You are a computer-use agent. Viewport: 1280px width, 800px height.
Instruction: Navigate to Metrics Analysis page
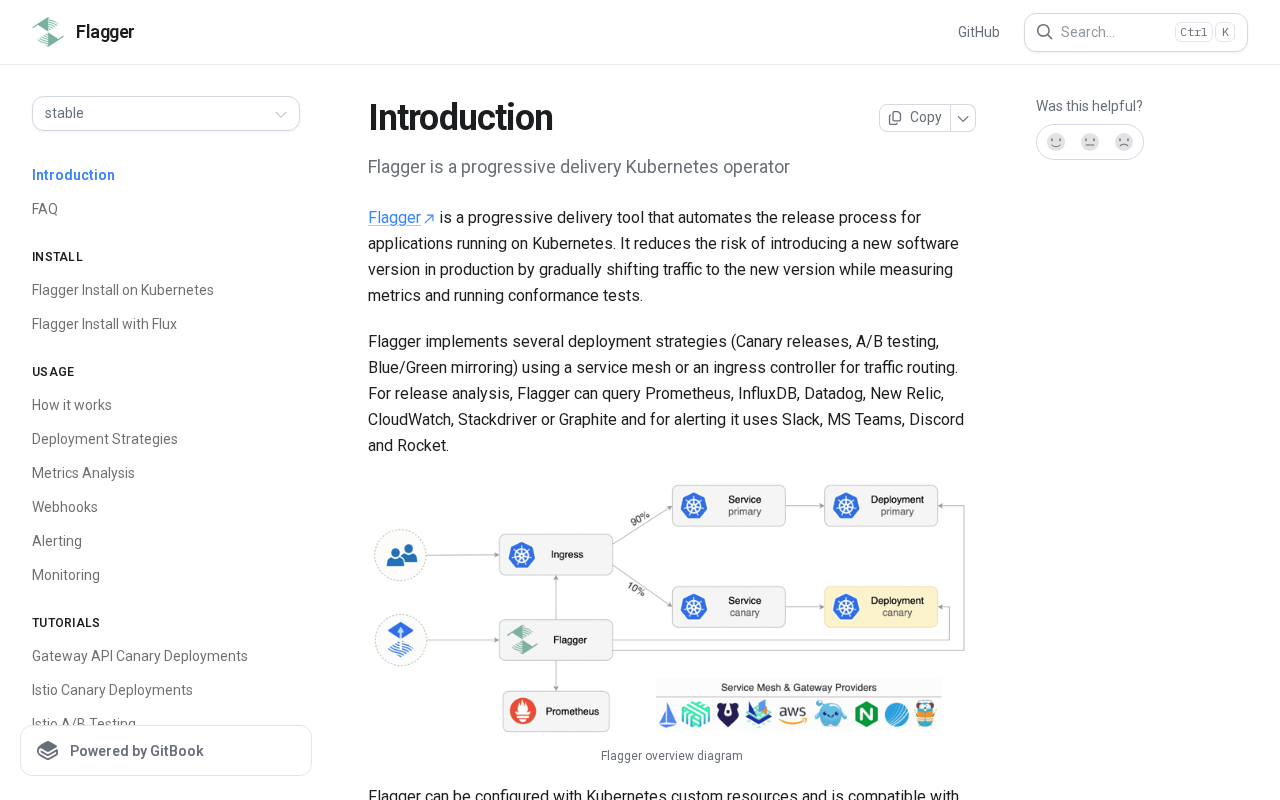[x=83, y=473]
